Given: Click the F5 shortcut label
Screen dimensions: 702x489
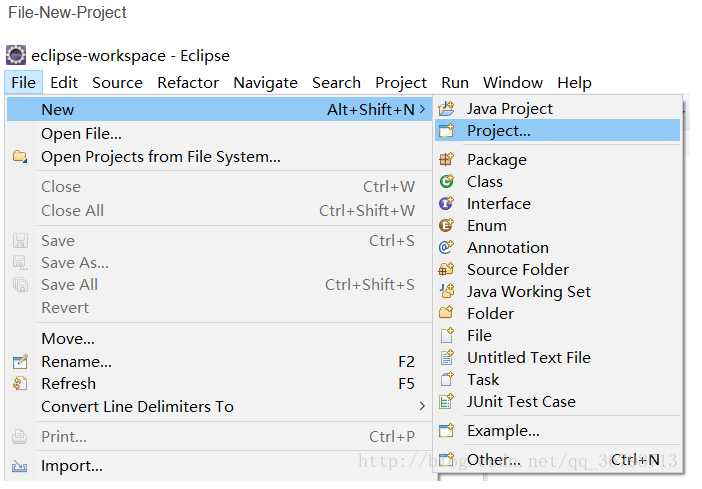Looking at the screenshot, I should tap(407, 383).
